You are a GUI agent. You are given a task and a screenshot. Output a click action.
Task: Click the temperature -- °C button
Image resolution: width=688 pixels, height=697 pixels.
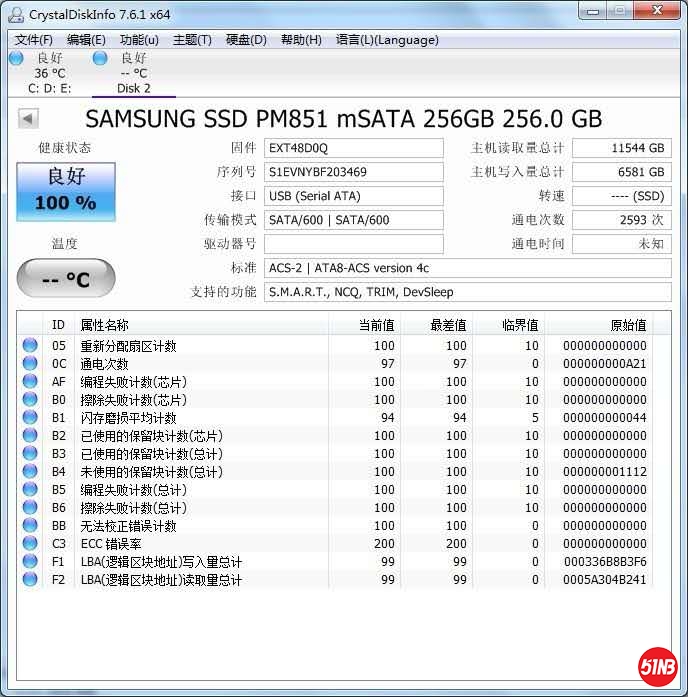tap(66, 279)
